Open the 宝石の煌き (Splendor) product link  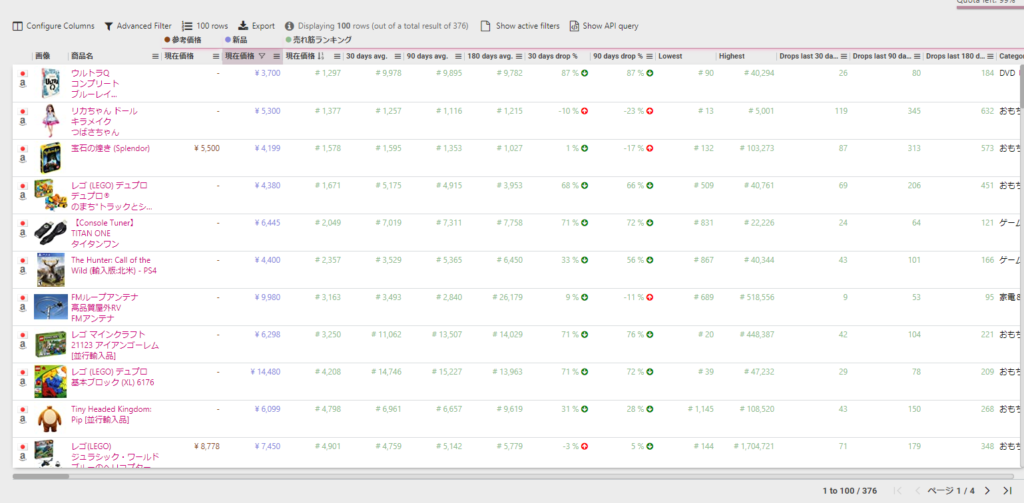pyautogui.click(x=110, y=148)
